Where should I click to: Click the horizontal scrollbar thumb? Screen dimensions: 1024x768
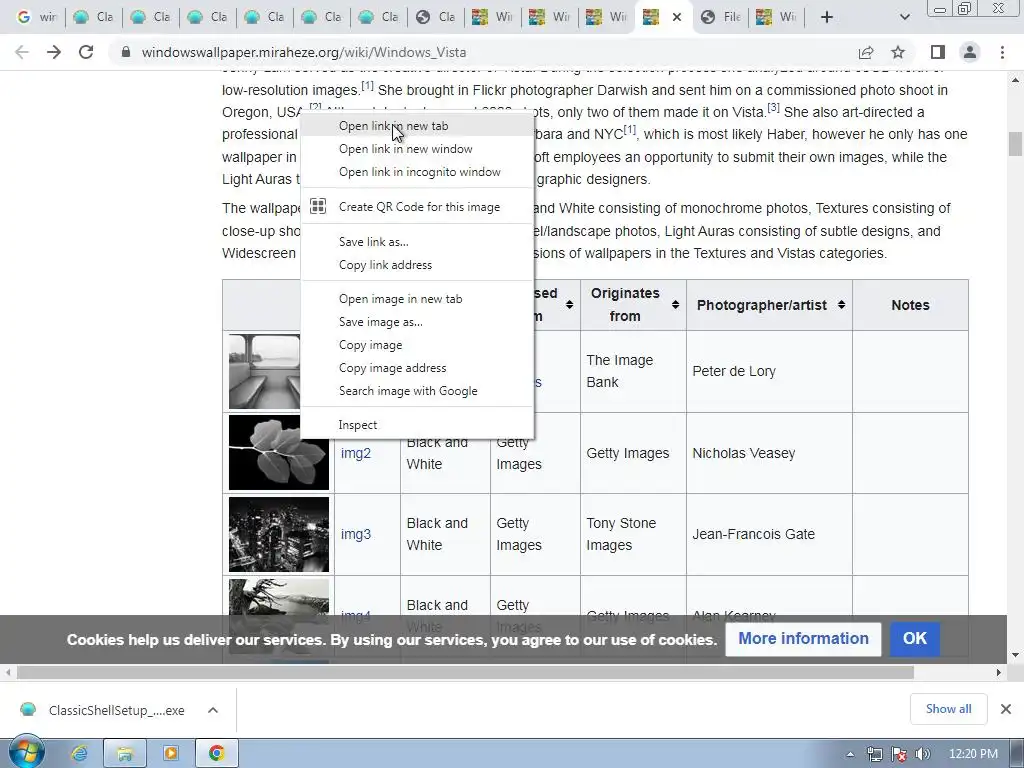click(465, 673)
